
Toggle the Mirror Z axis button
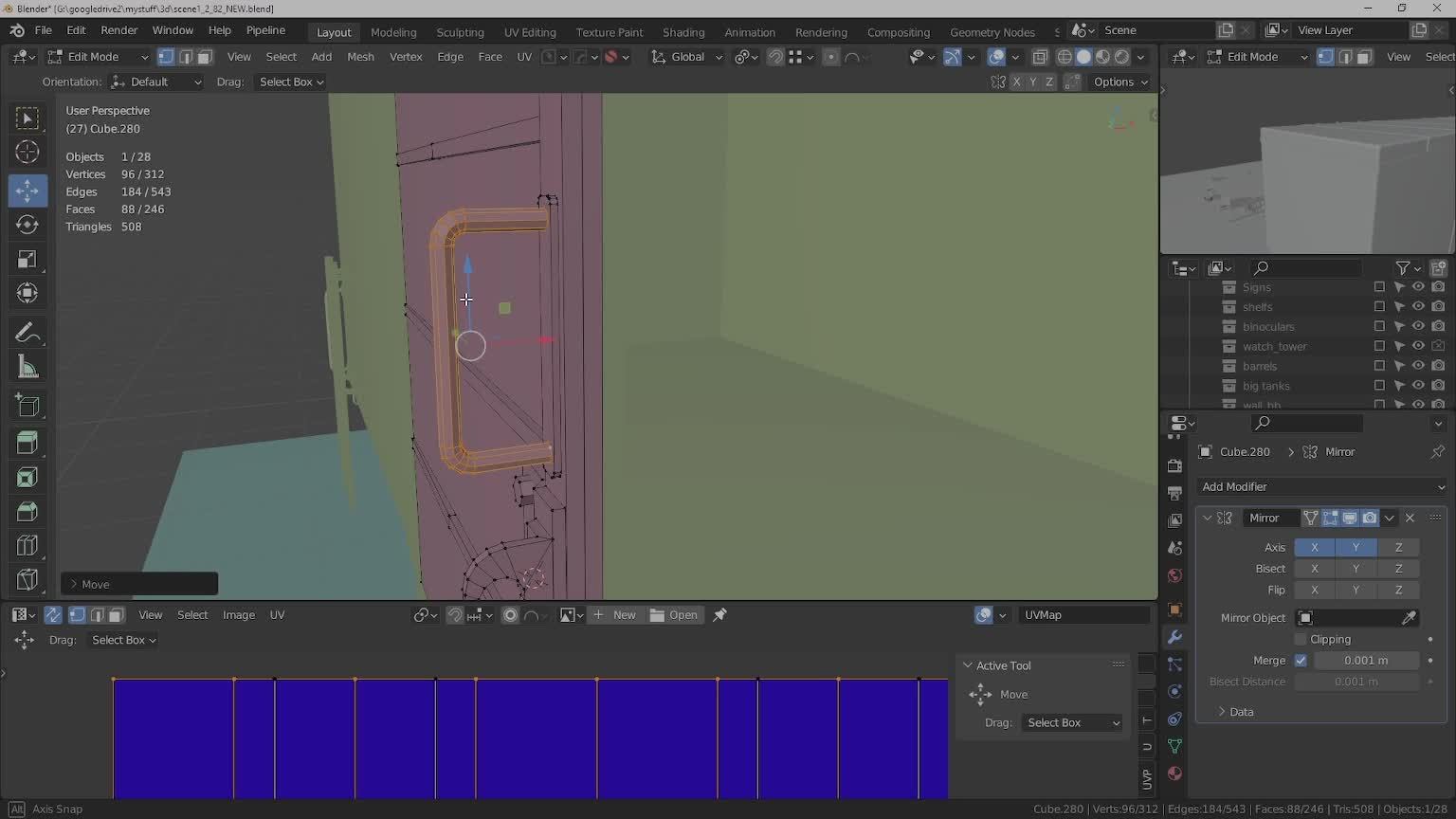point(1398,547)
